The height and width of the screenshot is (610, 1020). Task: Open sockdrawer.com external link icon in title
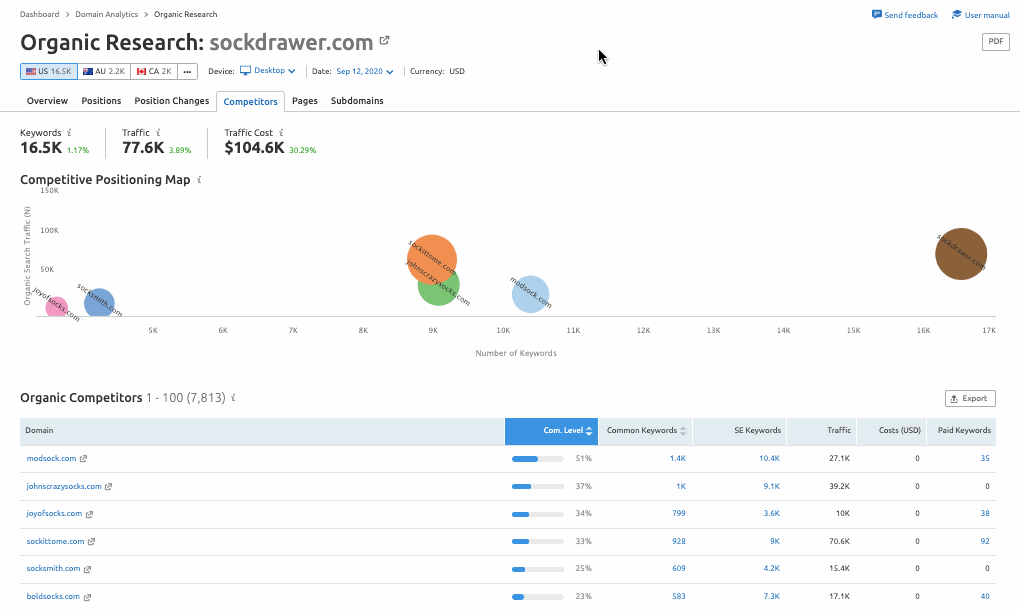(x=384, y=40)
